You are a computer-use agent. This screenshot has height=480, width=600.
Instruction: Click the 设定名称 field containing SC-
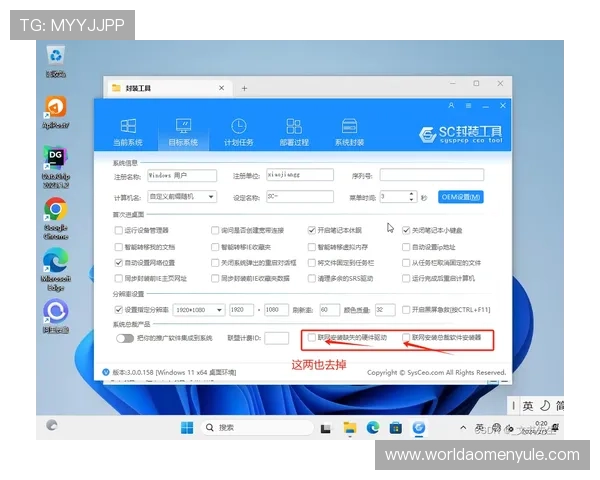pos(300,196)
